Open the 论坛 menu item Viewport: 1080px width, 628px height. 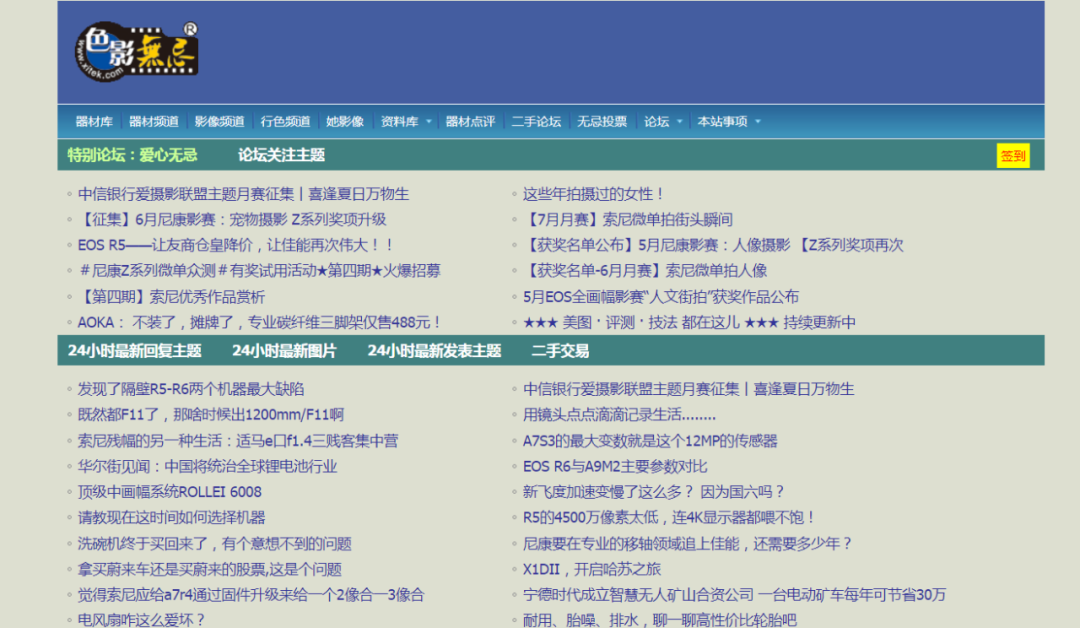[656, 122]
